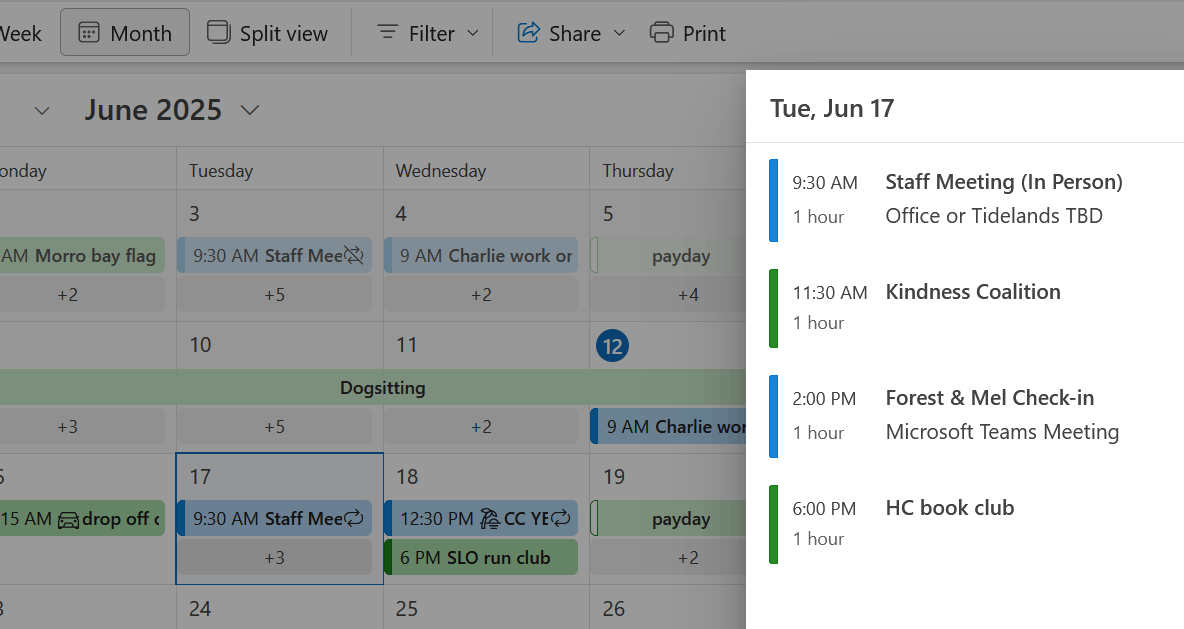Viewport: 1184px width, 629px height.
Task: Click the Print icon
Action: click(x=661, y=33)
